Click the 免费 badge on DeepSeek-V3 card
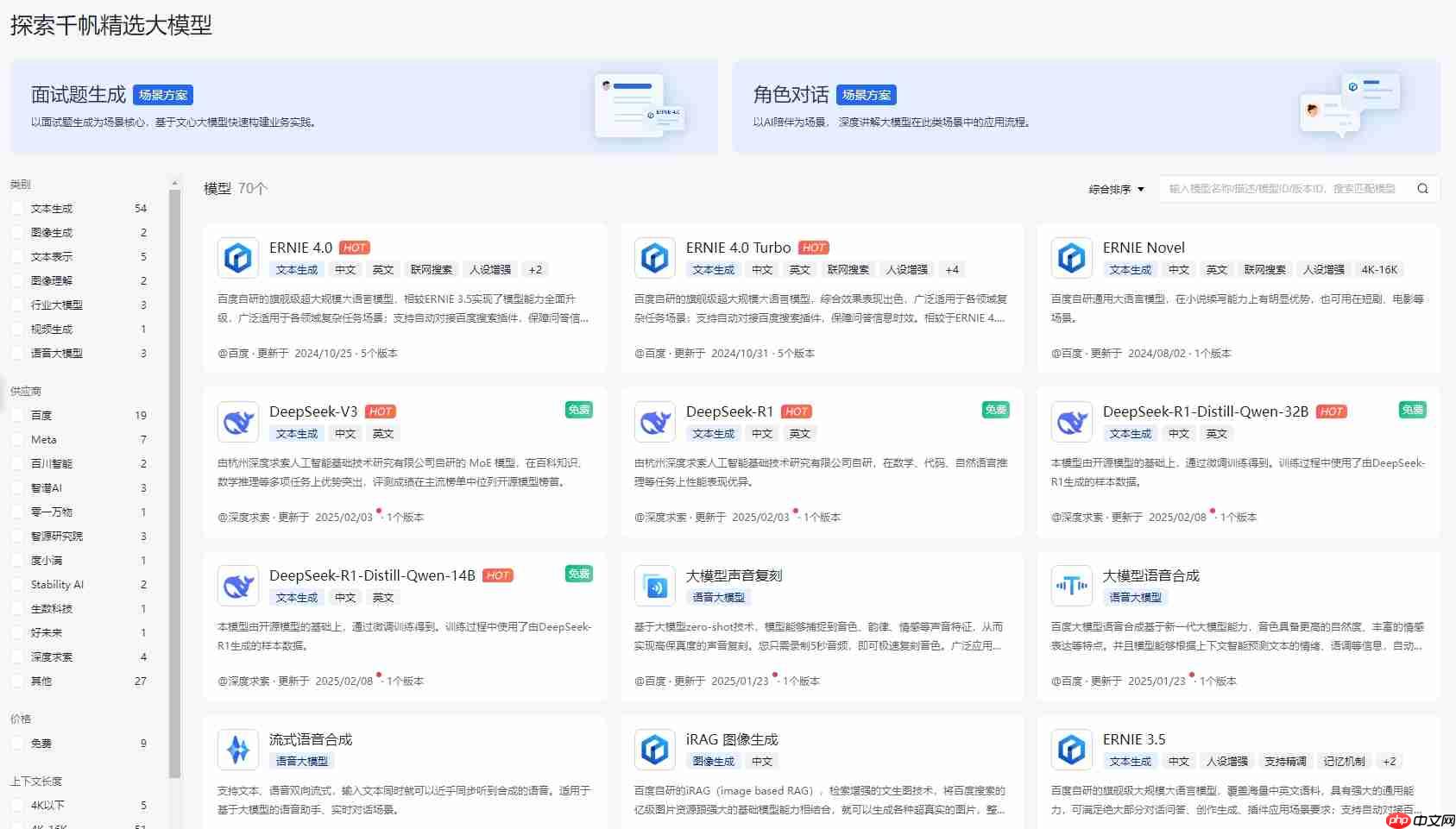This screenshot has width=1456, height=829. (579, 410)
